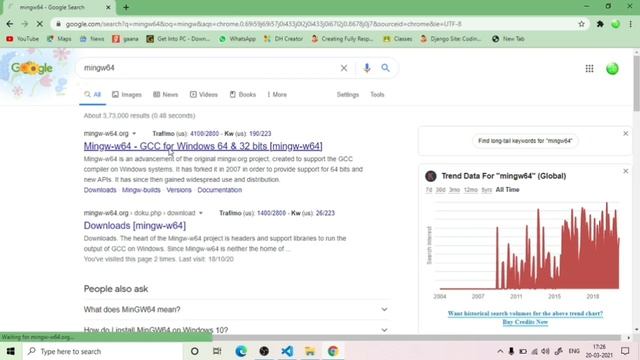This screenshot has width=640, height=360.
Task: Open the historical search volumes link
Action: pyautogui.click(x=525, y=313)
